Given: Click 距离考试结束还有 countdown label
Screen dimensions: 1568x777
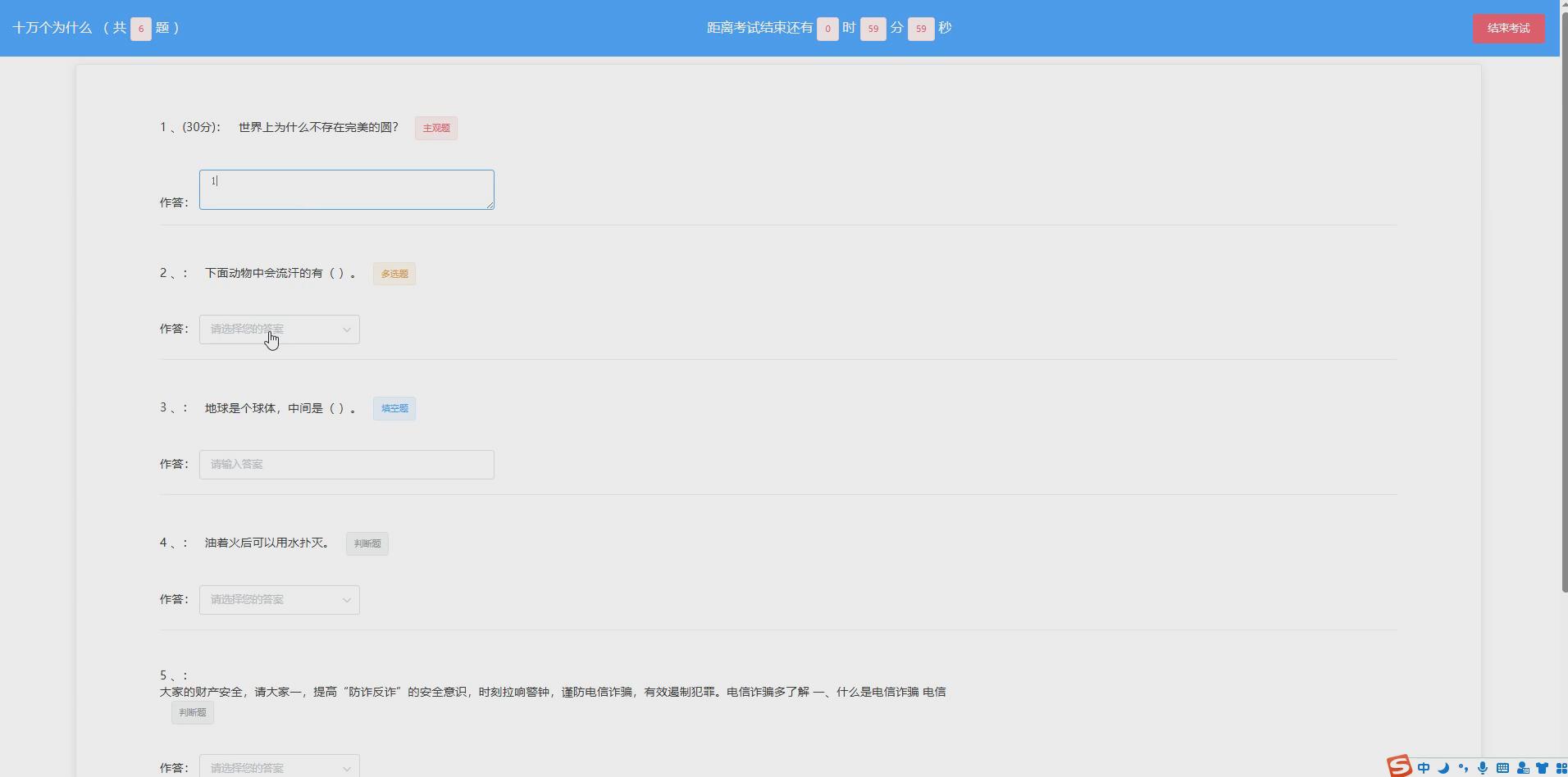Looking at the screenshot, I should (760, 28).
